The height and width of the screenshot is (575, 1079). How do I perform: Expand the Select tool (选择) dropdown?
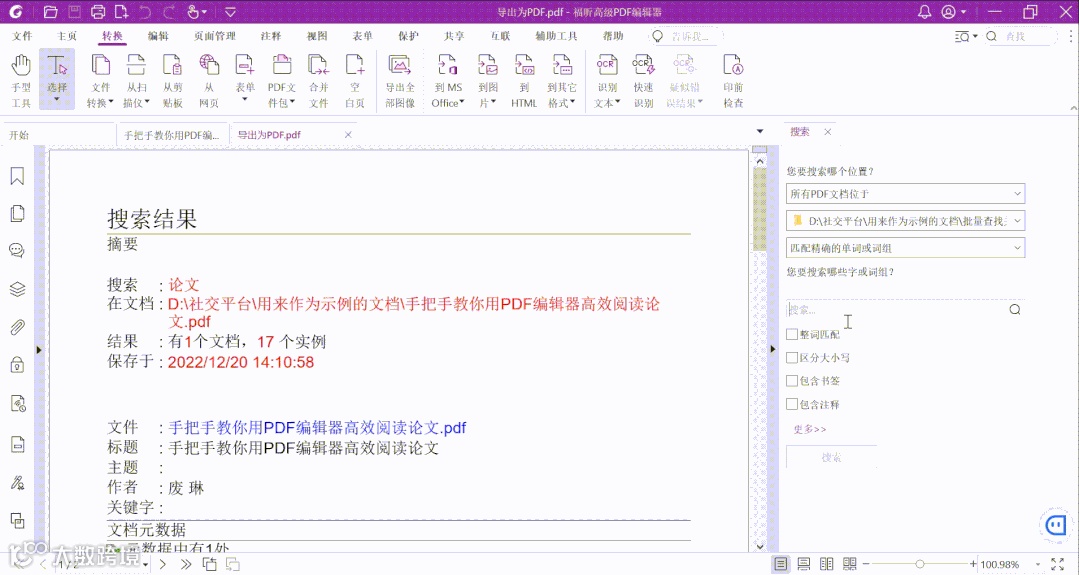tap(56, 100)
